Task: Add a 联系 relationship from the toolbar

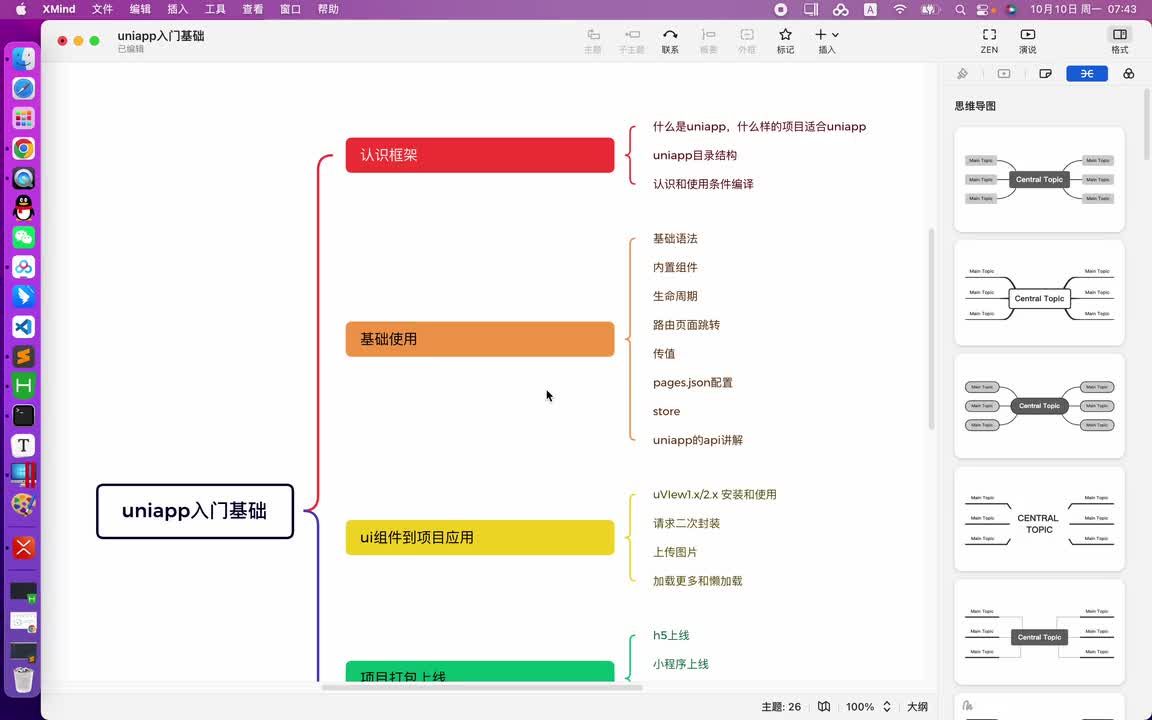Action: pos(670,40)
